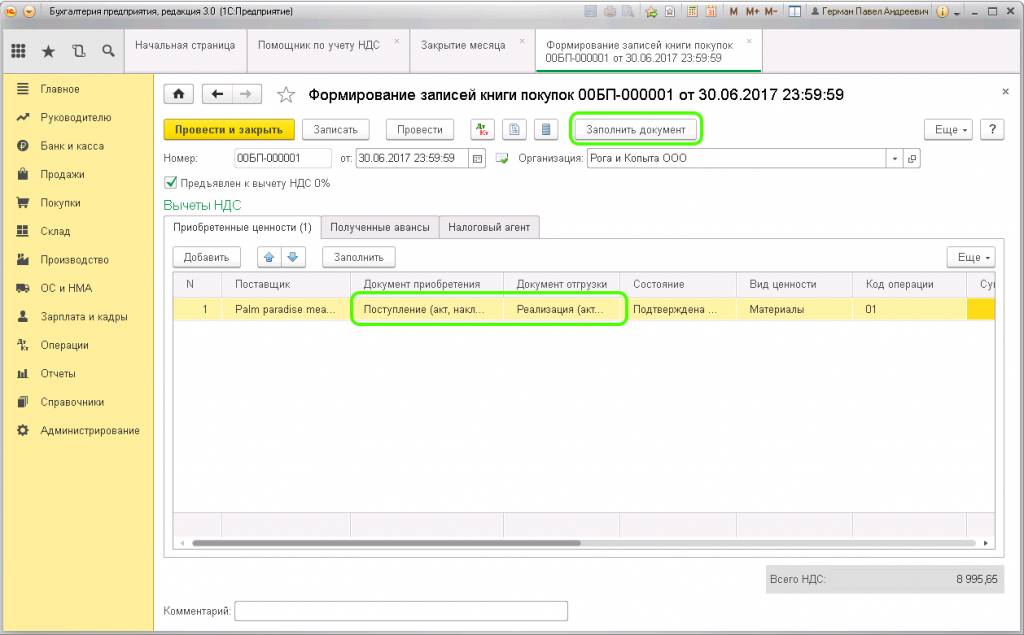The image size is (1024, 635).
Task: Add this document to favorites with the star outline
Action: click(285, 95)
